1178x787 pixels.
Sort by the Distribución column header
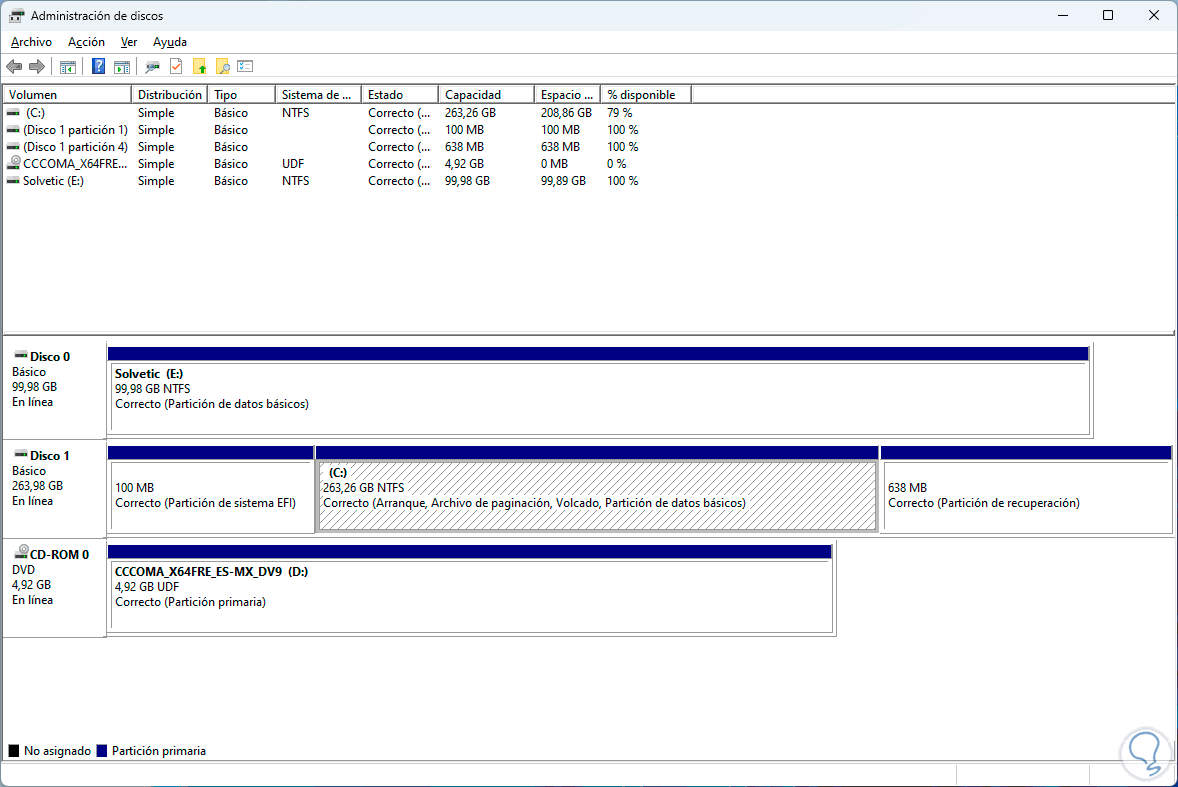(170, 95)
